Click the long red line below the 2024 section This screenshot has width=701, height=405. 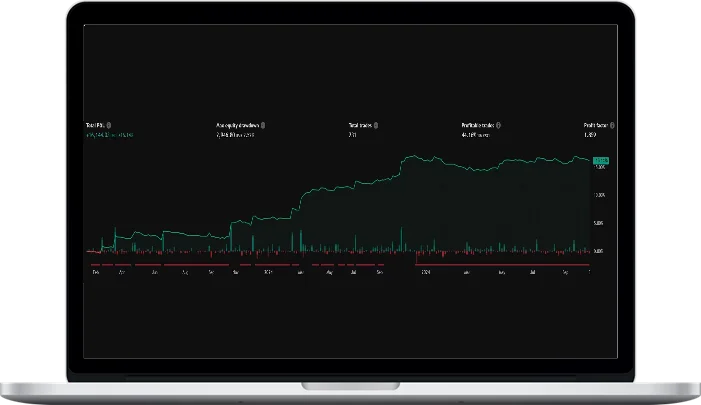point(500,264)
